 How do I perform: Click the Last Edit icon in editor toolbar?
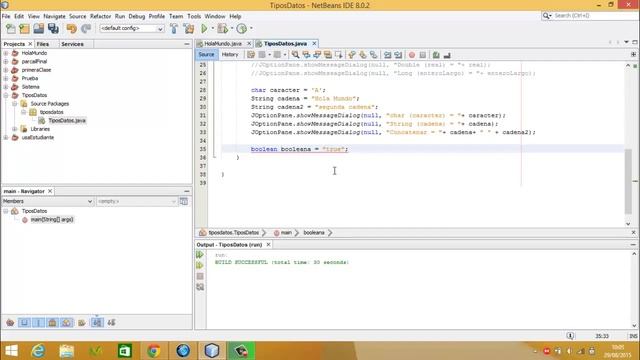tap(251, 55)
